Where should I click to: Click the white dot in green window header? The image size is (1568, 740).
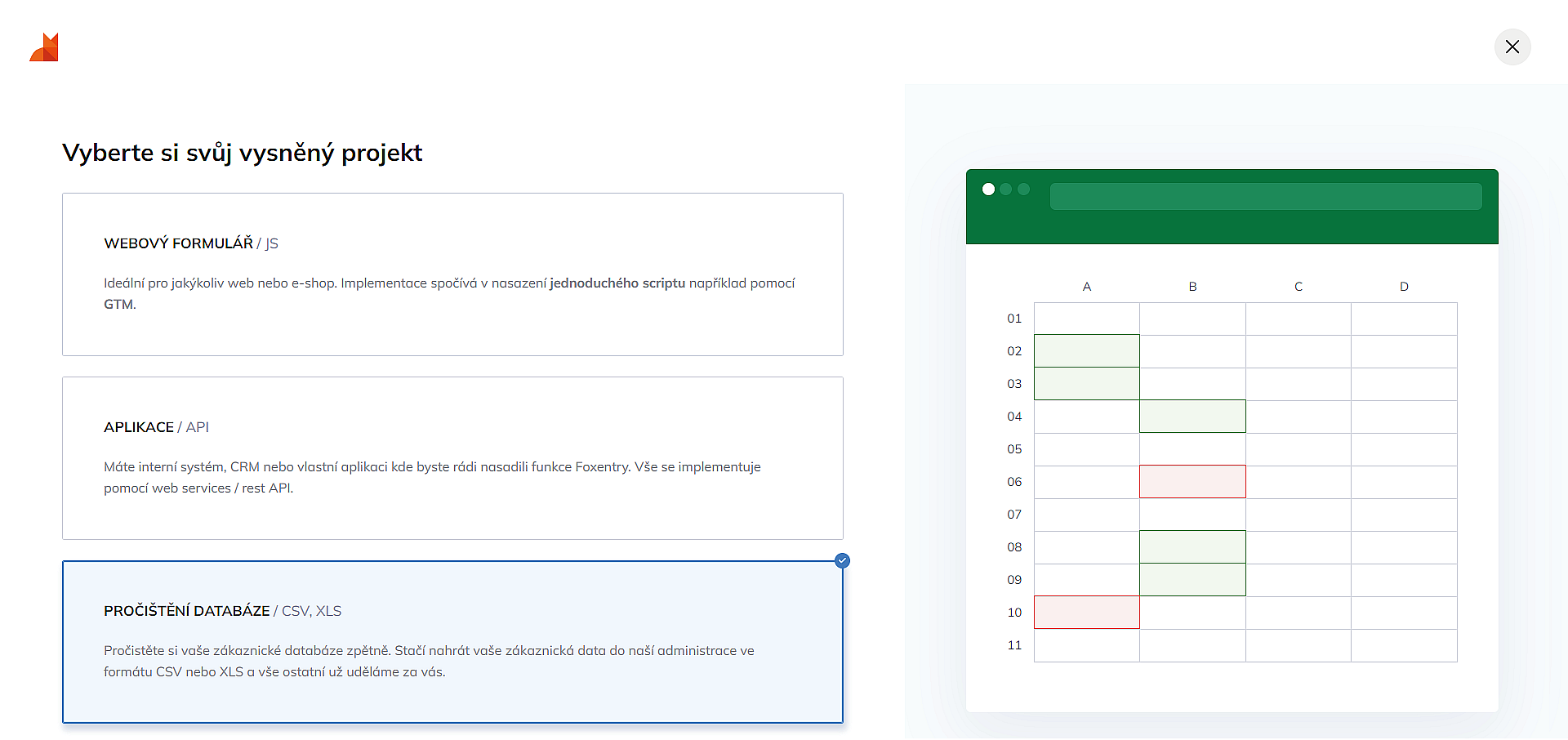coord(988,189)
